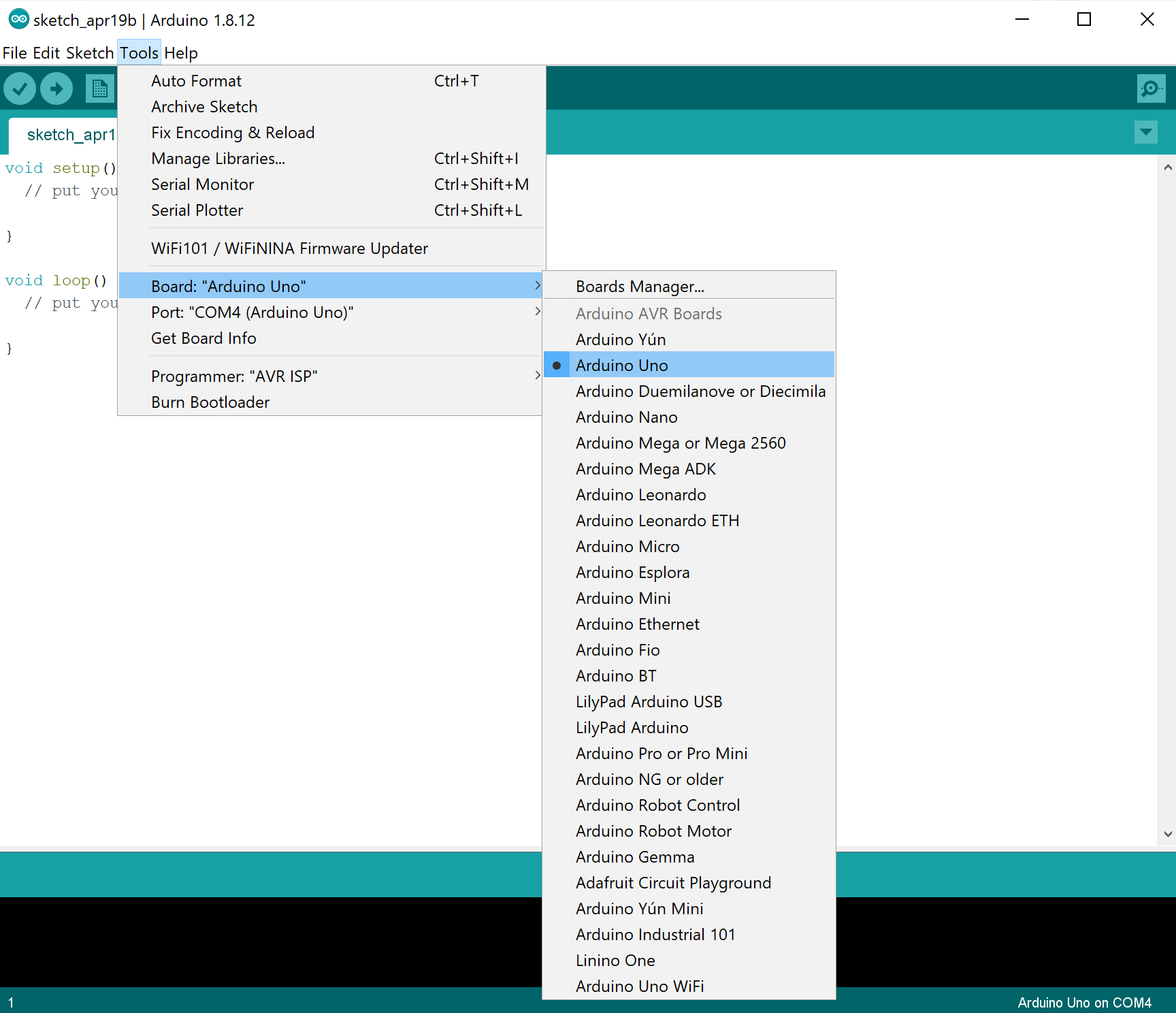Click the void loop() code line
This screenshot has width=1176, height=1013.
click(x=56, y=280)
